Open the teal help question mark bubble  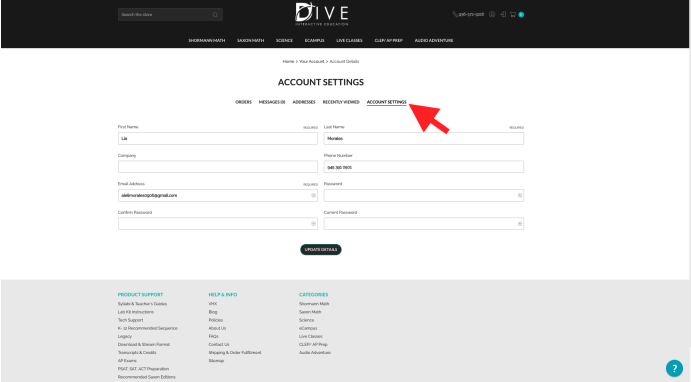674,368
